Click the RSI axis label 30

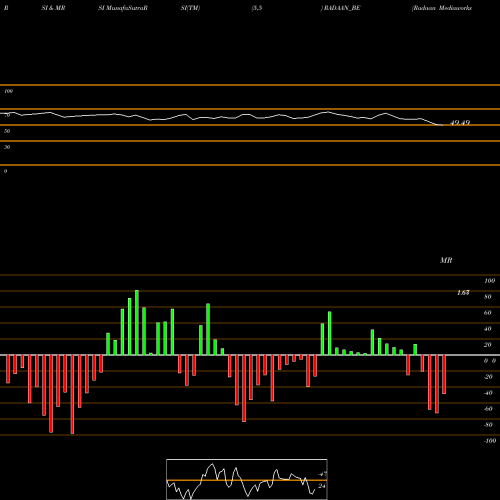point(7,147)
